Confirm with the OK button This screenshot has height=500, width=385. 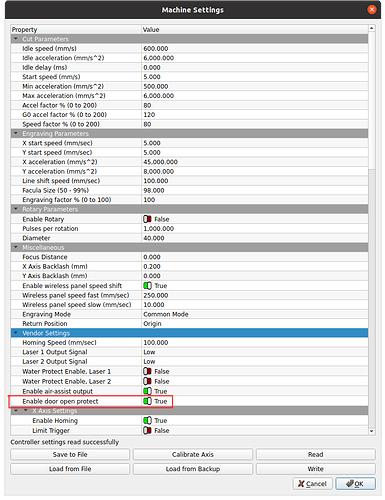pos(355,484)
